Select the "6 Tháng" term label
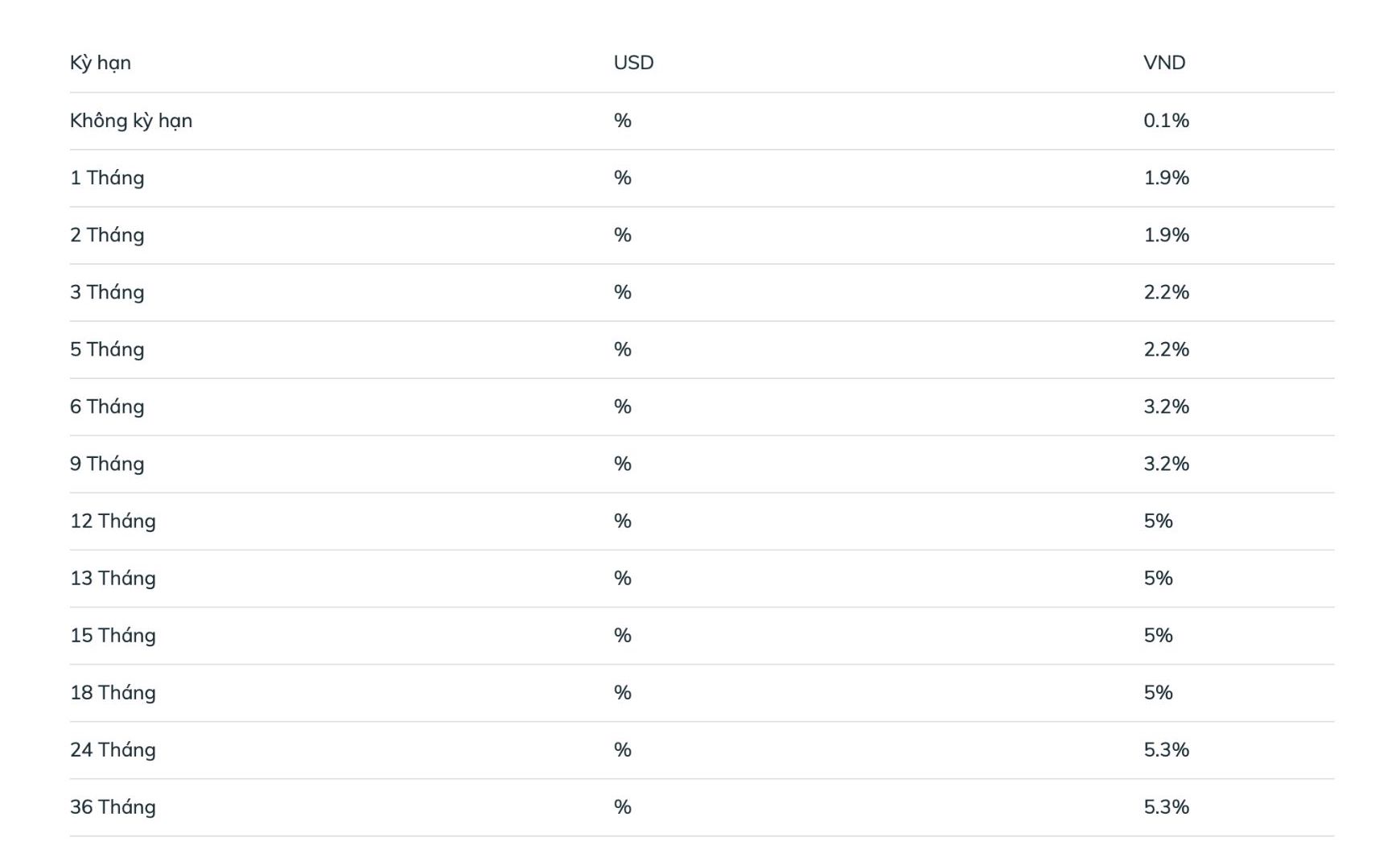Screen dimensions: 1400x866 (x=107, y=406)
